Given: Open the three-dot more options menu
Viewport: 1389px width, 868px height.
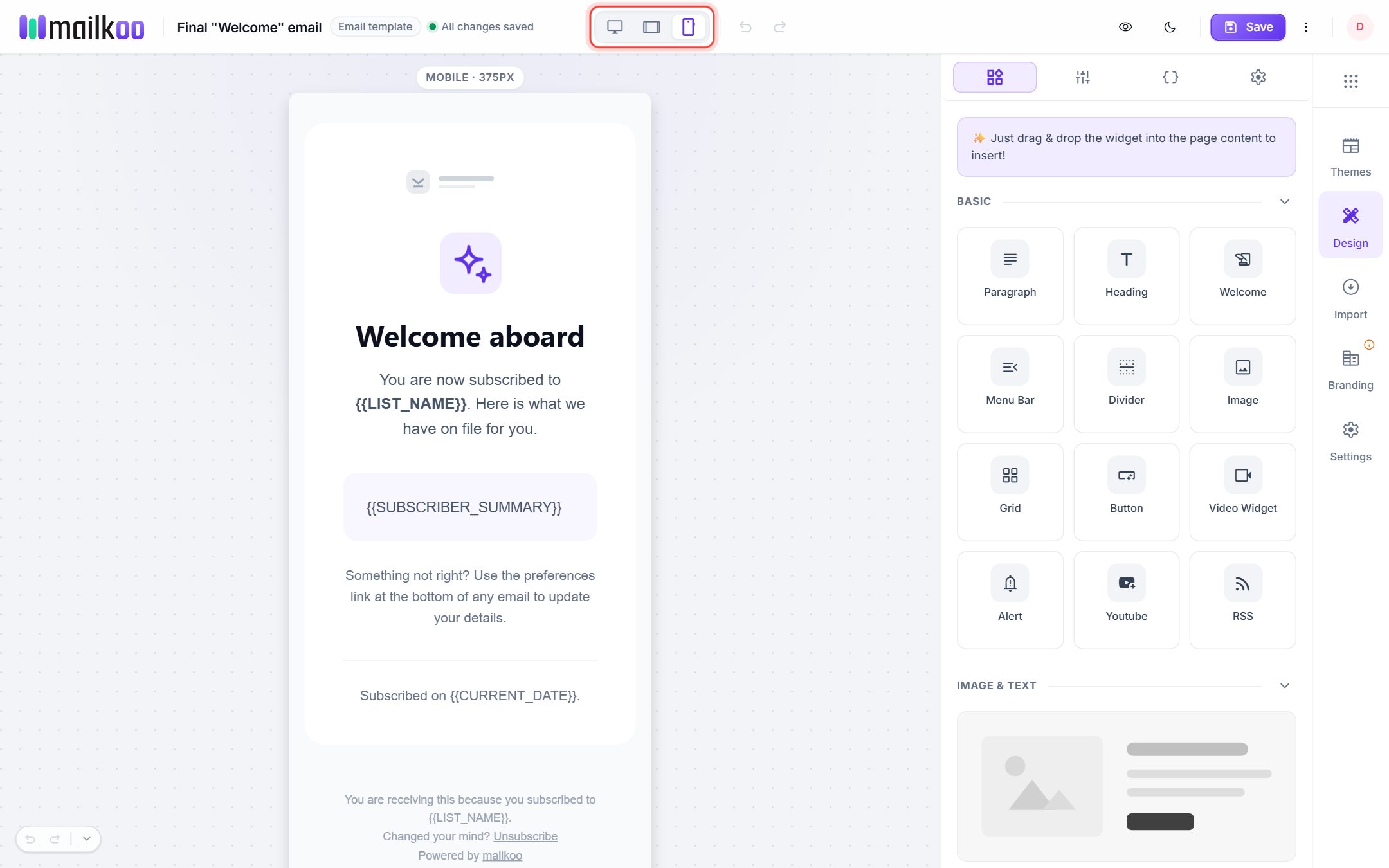Looking at the screenshot, I should [1305, 27].
